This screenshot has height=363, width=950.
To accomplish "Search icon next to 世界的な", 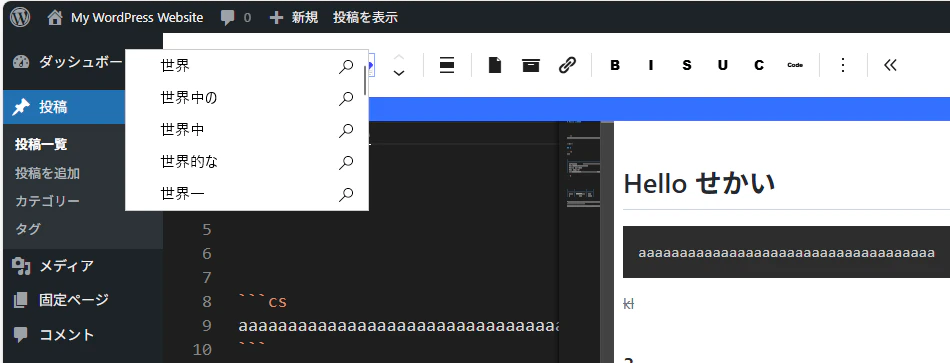I will coord(346,162).
